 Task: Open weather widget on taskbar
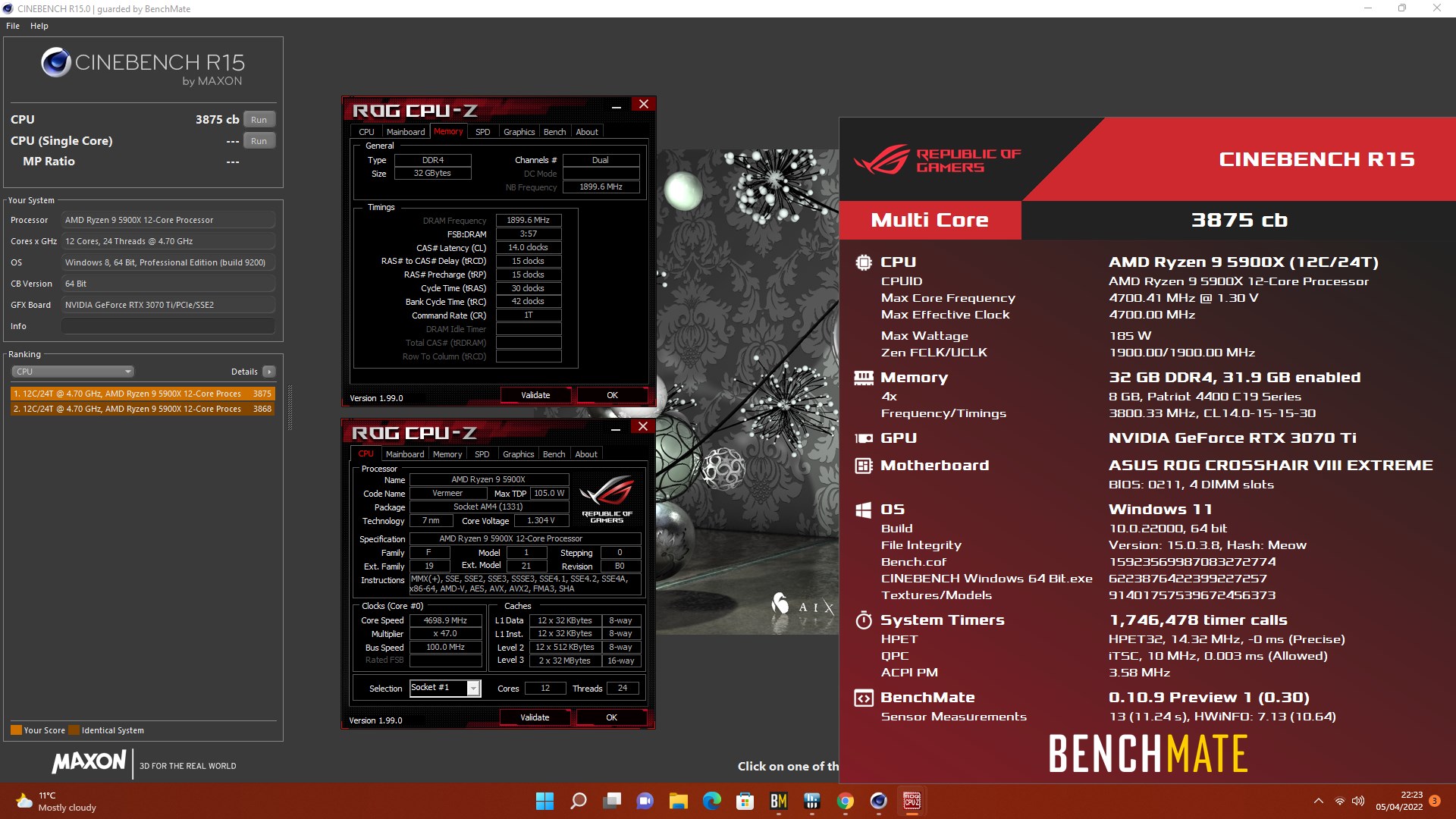[x=57, y=802]
